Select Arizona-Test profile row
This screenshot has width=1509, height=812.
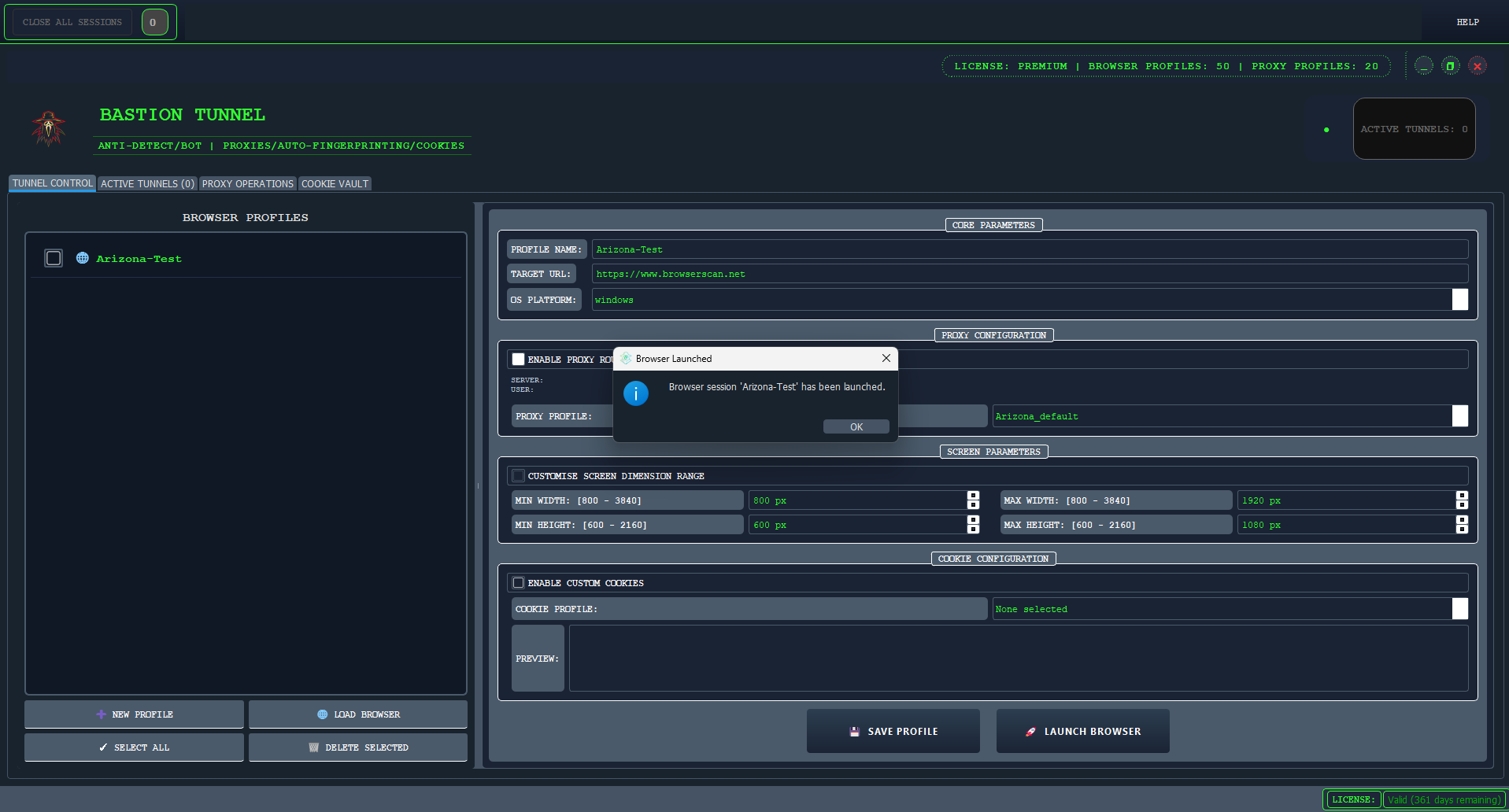[246, 258]
